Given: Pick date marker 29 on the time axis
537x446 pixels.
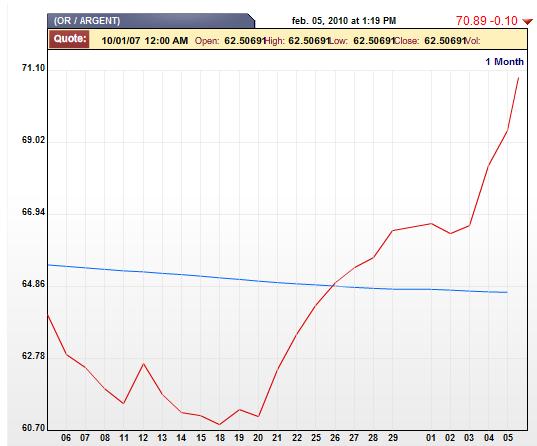Looking at the screenshot, I should click(393, 438).
